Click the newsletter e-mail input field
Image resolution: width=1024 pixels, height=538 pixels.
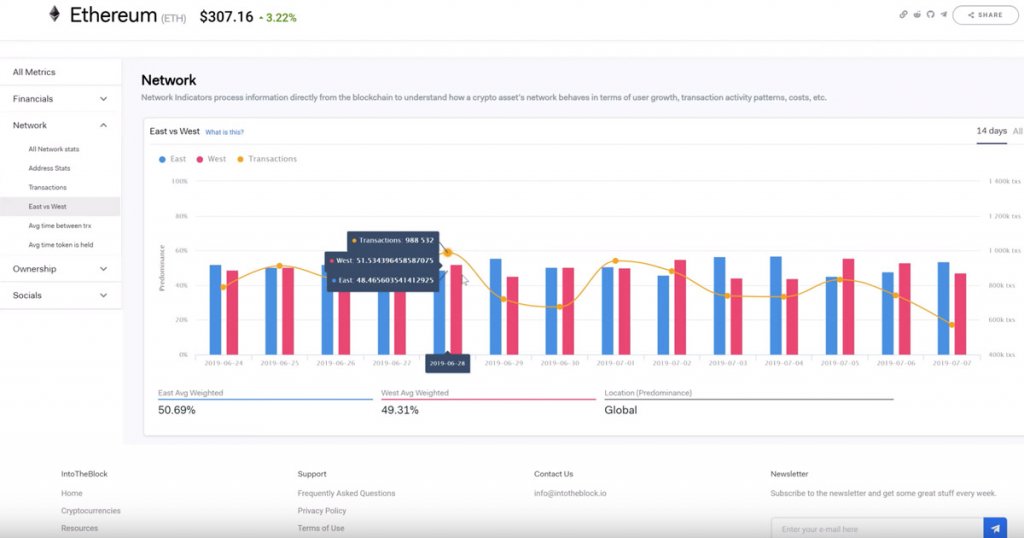877,528
